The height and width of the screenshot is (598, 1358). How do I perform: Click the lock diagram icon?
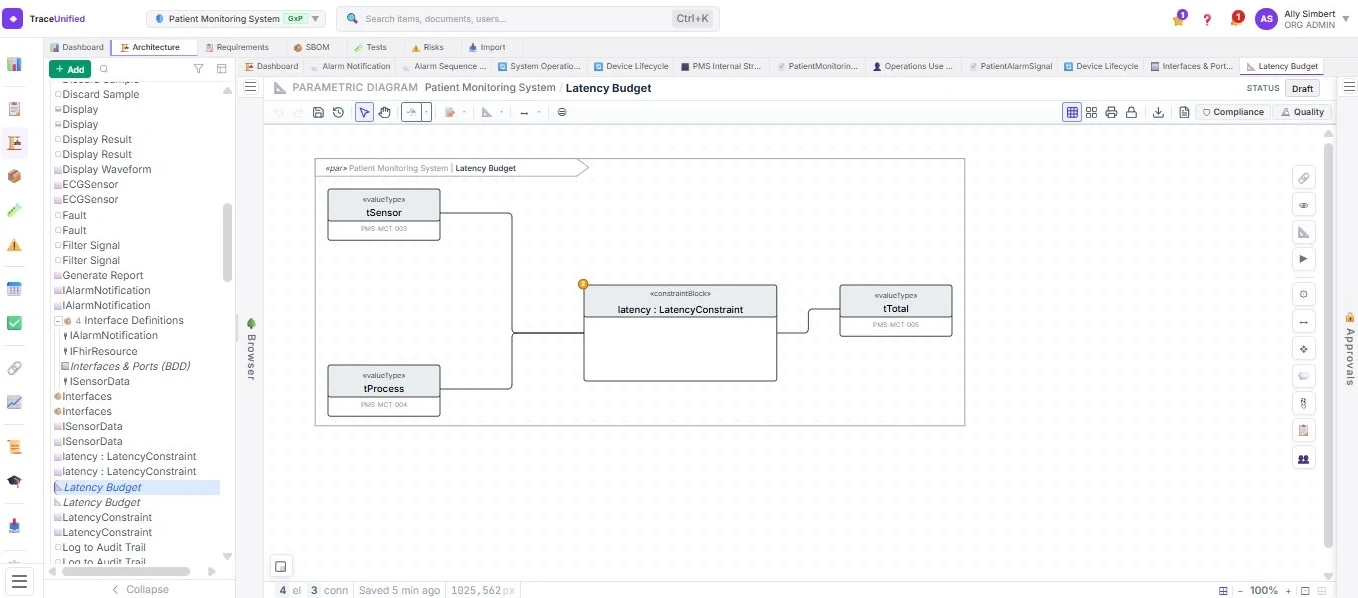1131,112
